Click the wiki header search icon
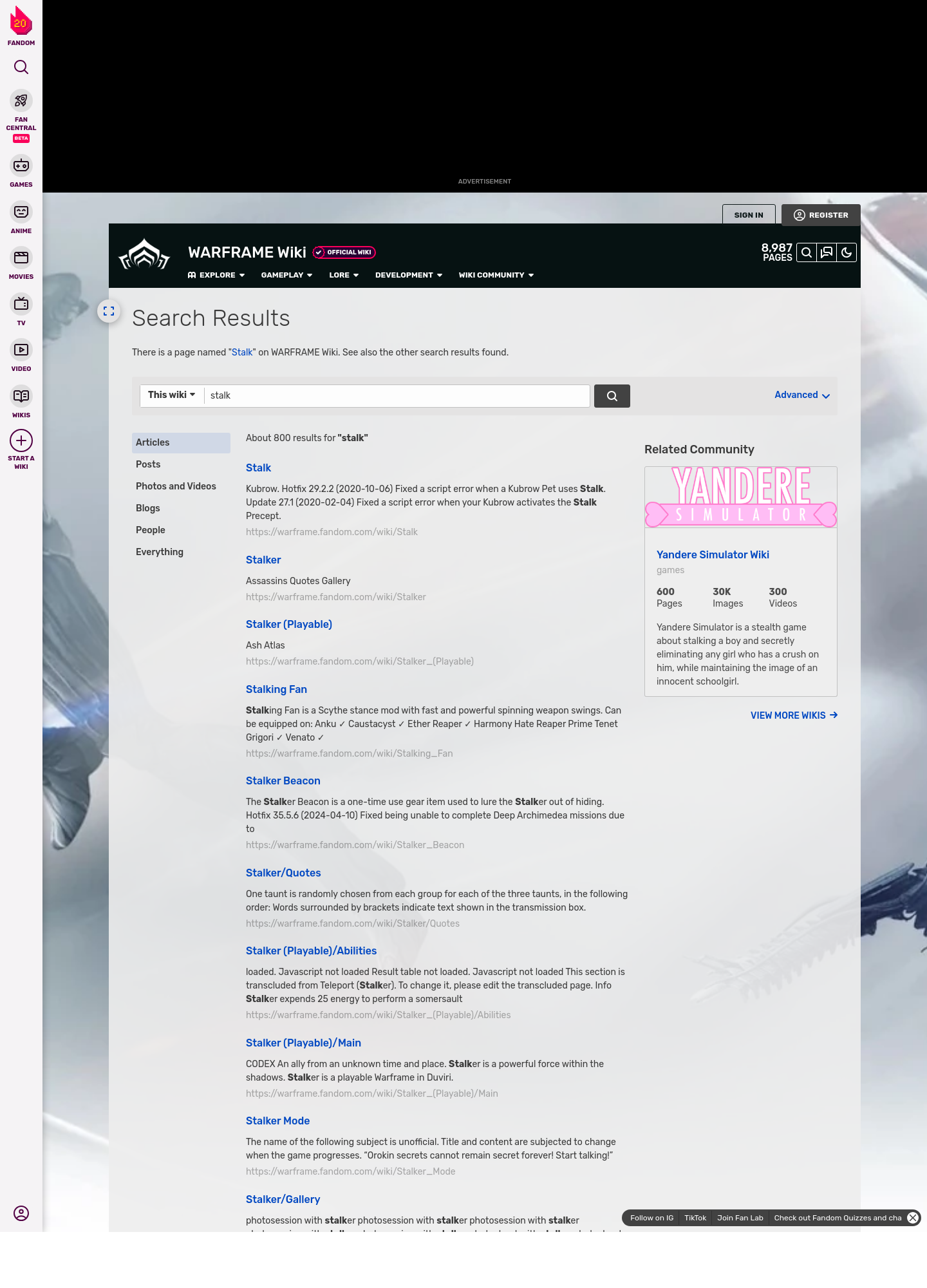 (x=806, y=252)
